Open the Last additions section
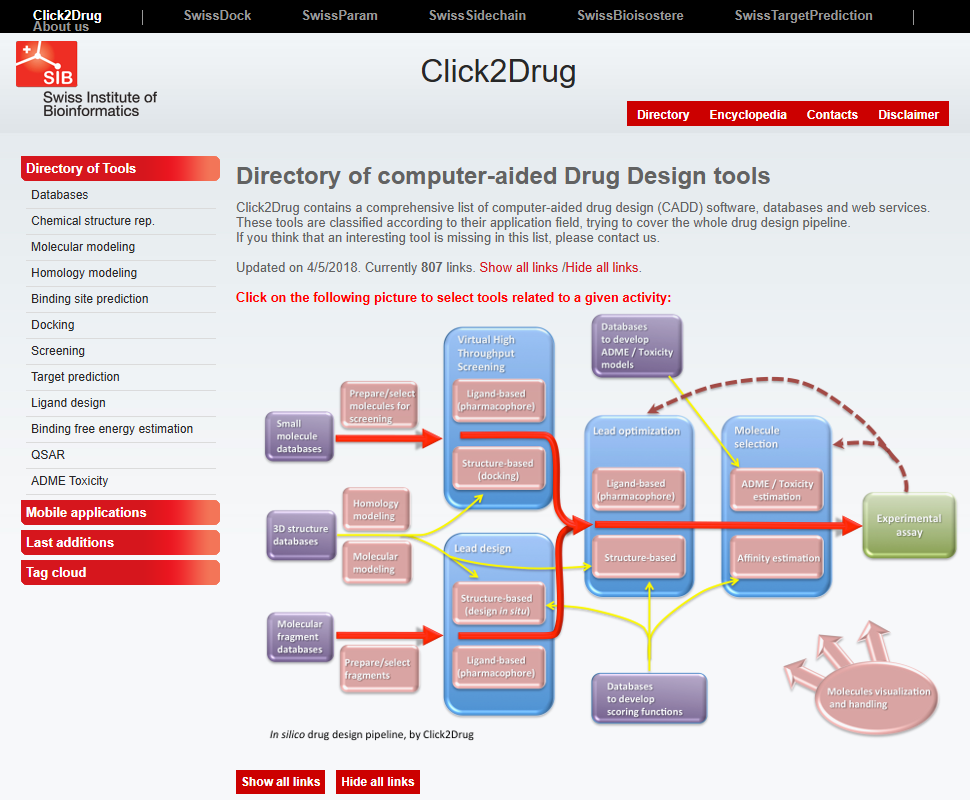The height and width of the screenshot is (800, 970). (x=120, y=542)
